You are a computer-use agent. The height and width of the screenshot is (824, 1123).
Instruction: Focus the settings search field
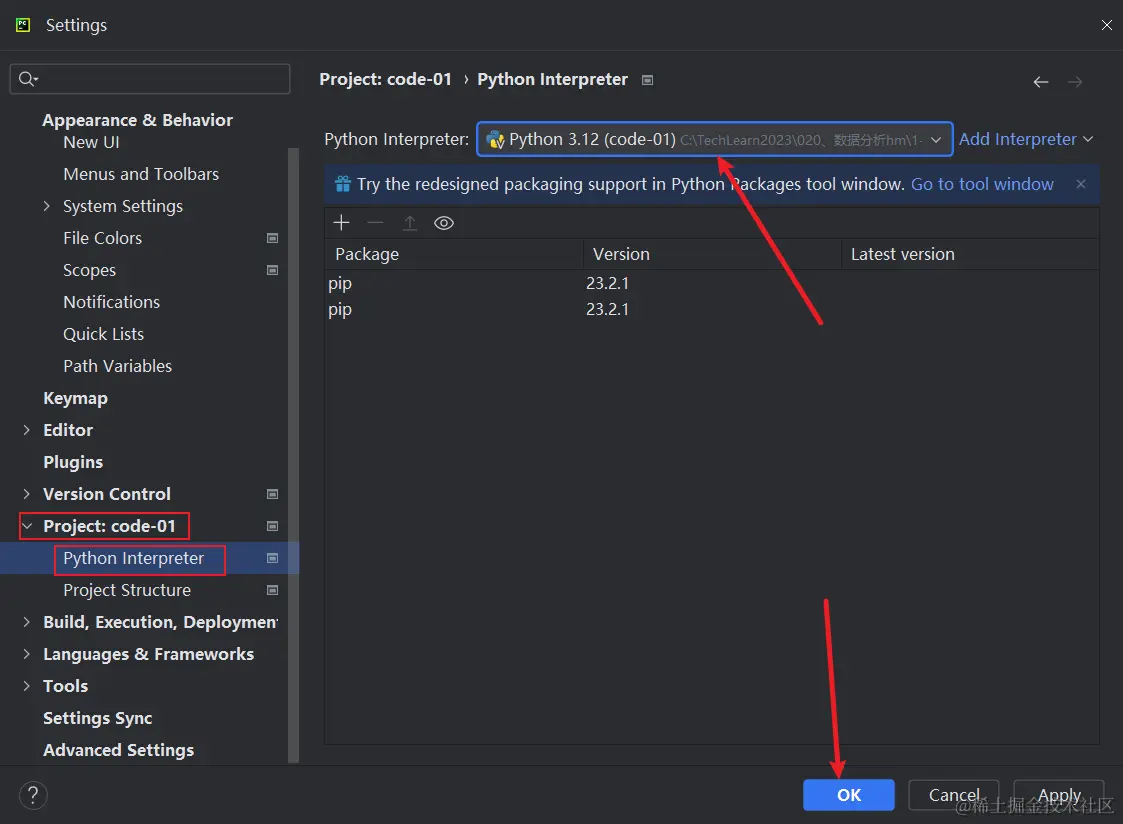[x=150, y=79]
